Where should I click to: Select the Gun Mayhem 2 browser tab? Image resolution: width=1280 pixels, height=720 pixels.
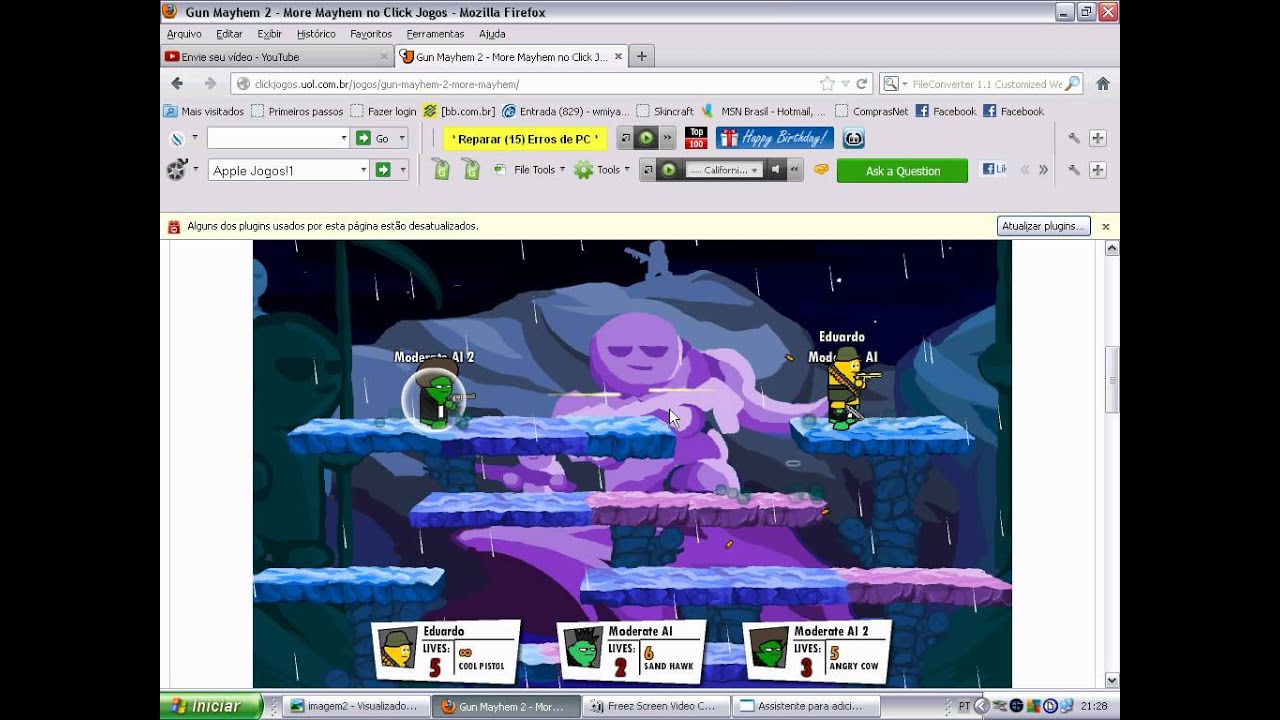tap(511, 57)
